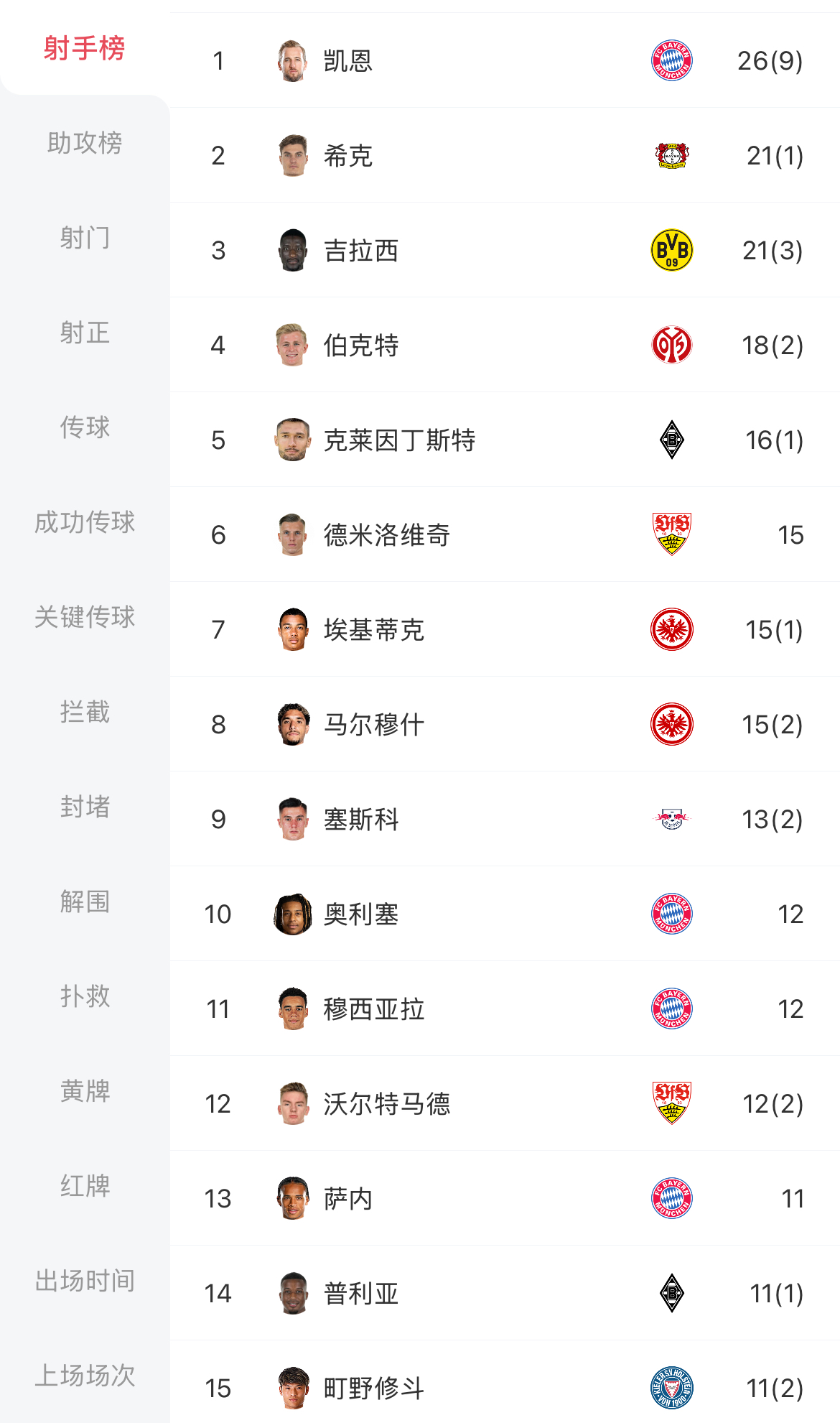Click the Leverkusen club badge beside 希克
This screenshot has height=1423, width=840.
671,155
